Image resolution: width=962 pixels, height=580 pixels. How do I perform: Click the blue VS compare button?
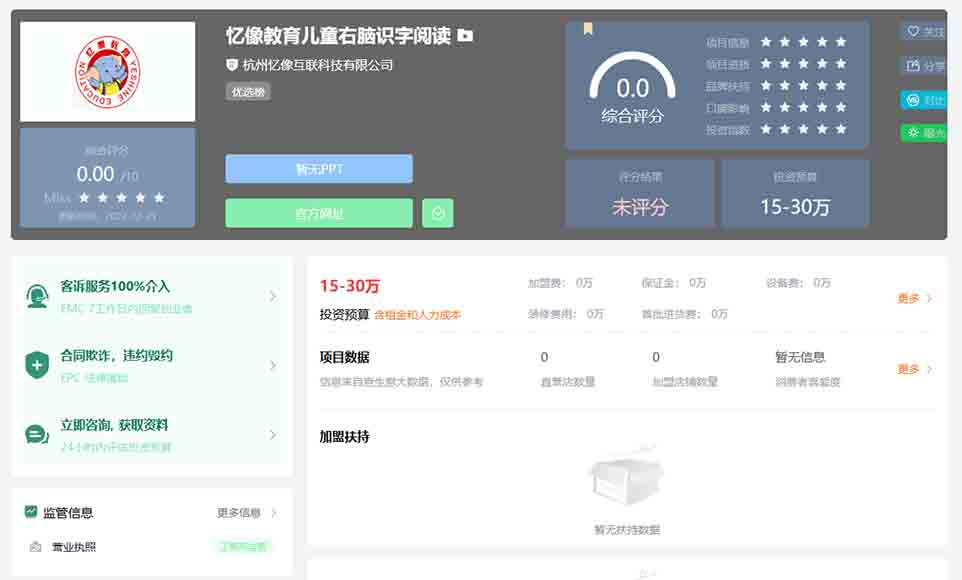[x=924, y=99]
